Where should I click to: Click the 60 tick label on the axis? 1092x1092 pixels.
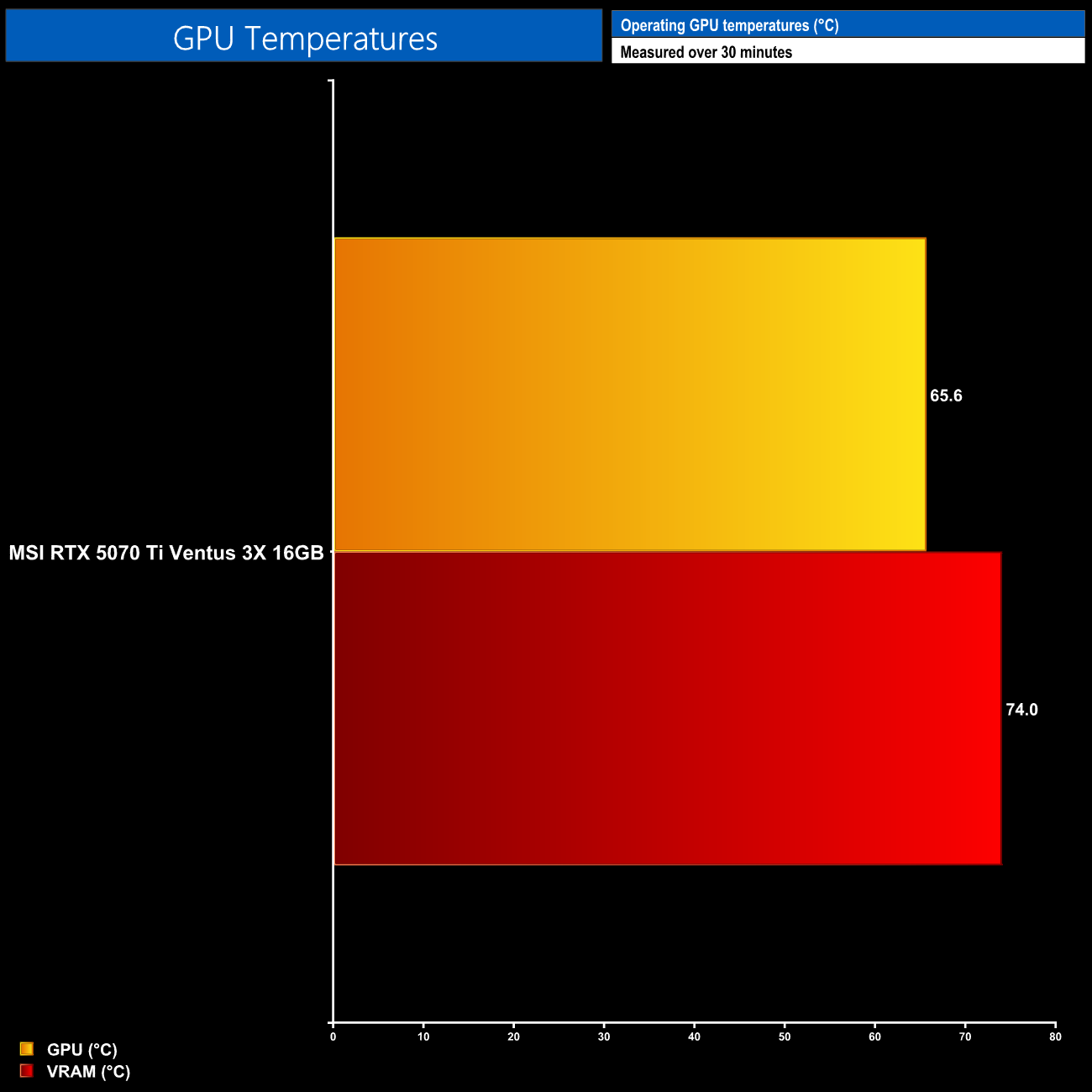pos(875,1037)
